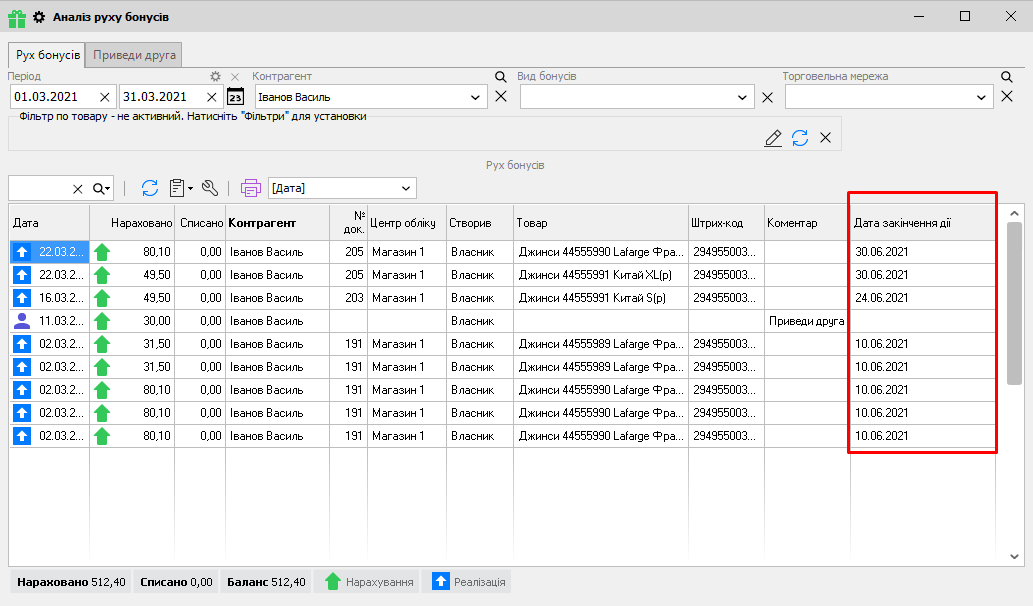Open the Торговельна мережа dropdown
Viewport: 1033px width, 606px height.
pyautogui.click(x=983, y=98)
